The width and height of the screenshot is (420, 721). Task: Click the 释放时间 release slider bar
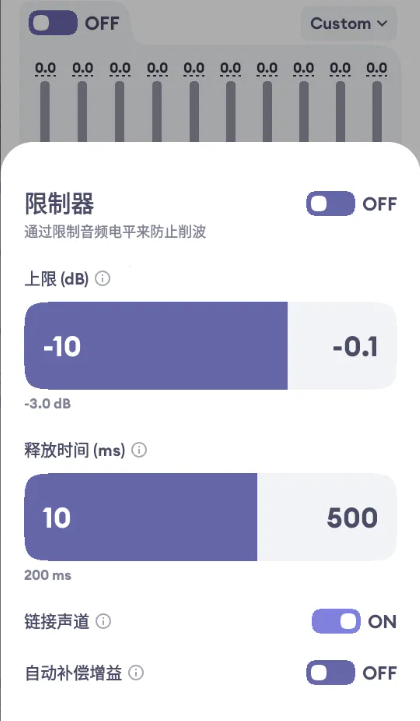coord(210,517)
